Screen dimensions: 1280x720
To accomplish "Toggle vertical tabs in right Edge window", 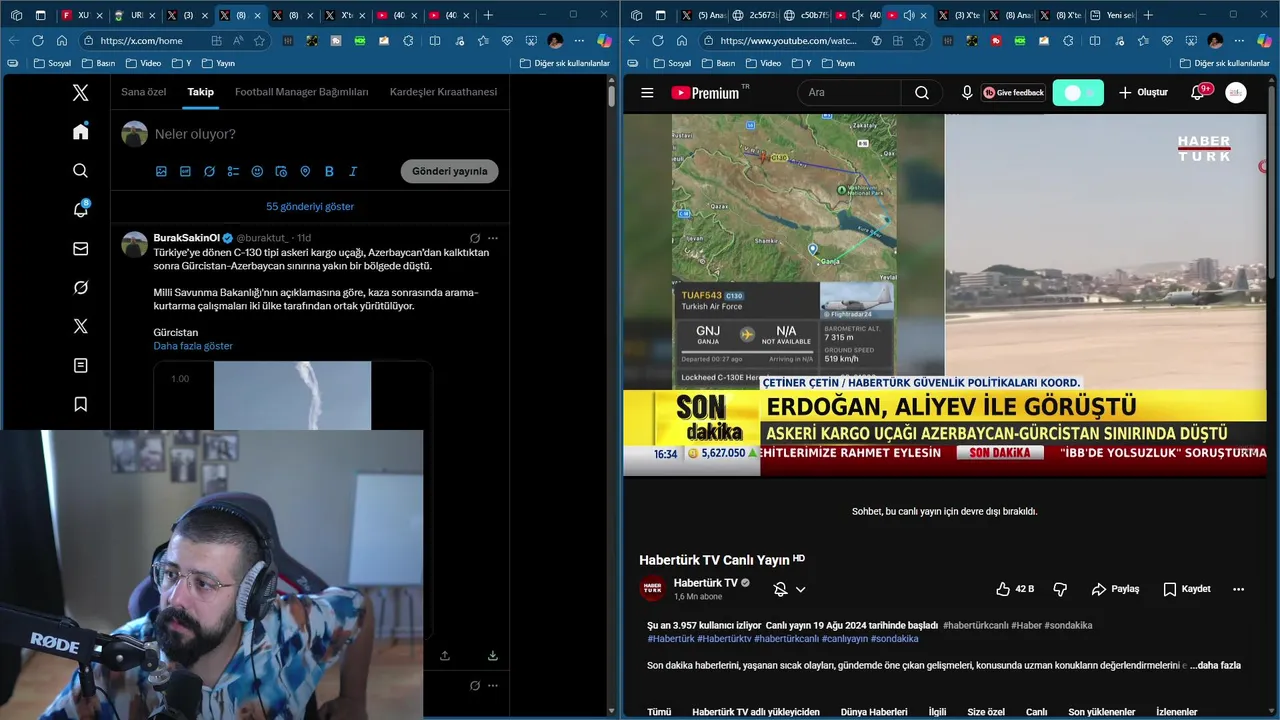I will coord(661,15).
